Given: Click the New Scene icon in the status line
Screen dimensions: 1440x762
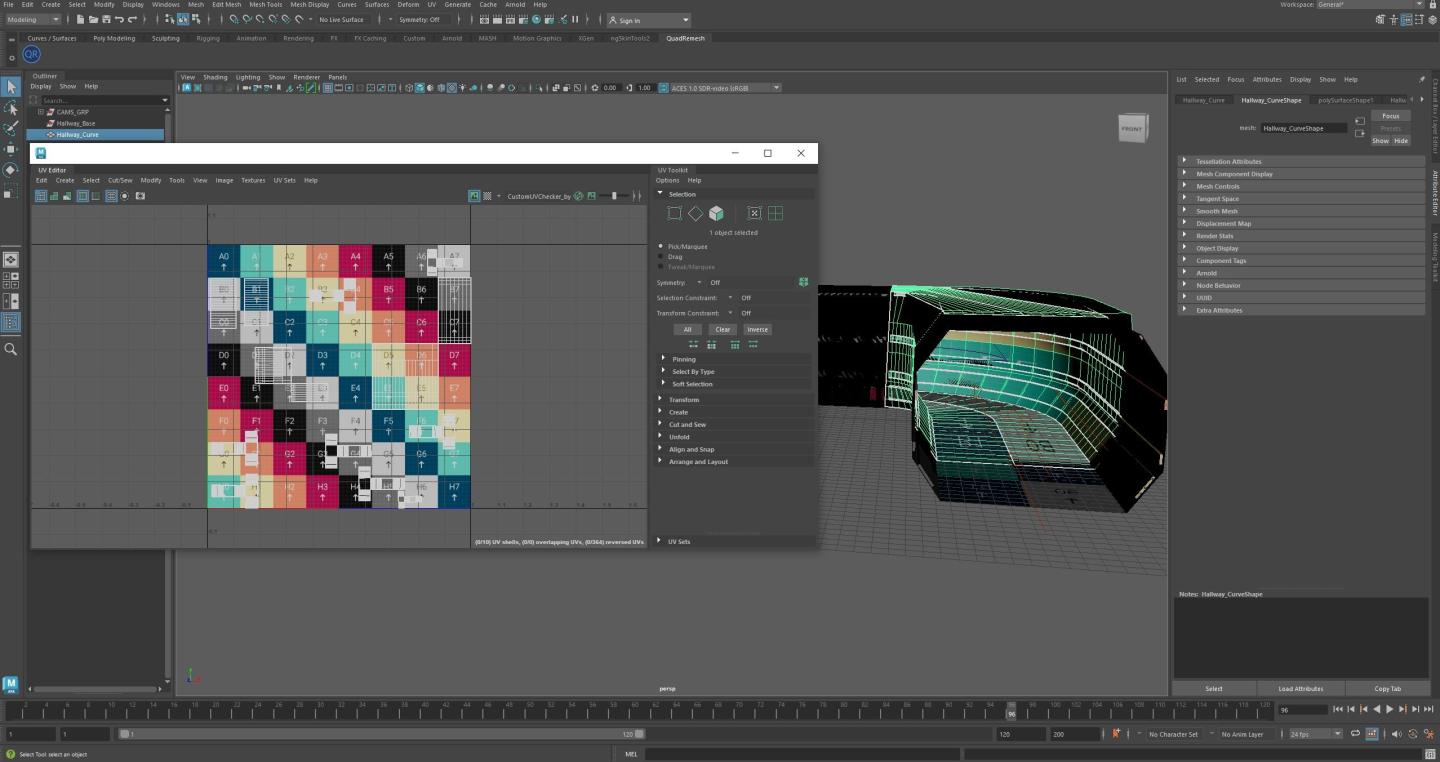Looking at the screenshot, I should pos(80,19).
